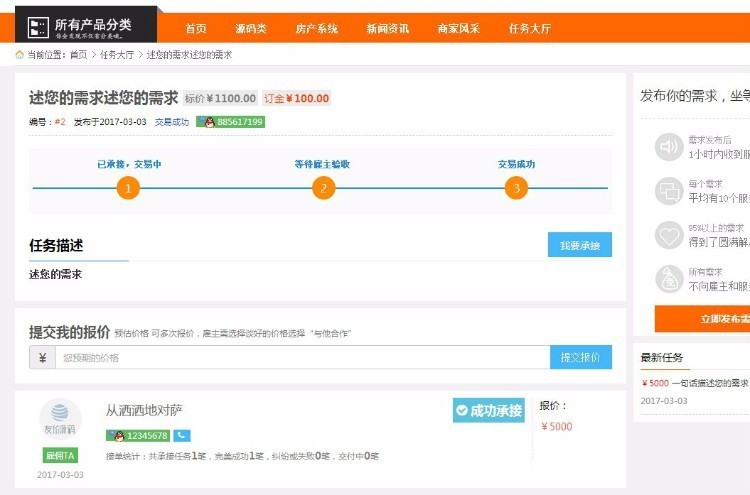Click the 交易成功 status link
This screenshot has height=495, width=750.
pos(172,122)
